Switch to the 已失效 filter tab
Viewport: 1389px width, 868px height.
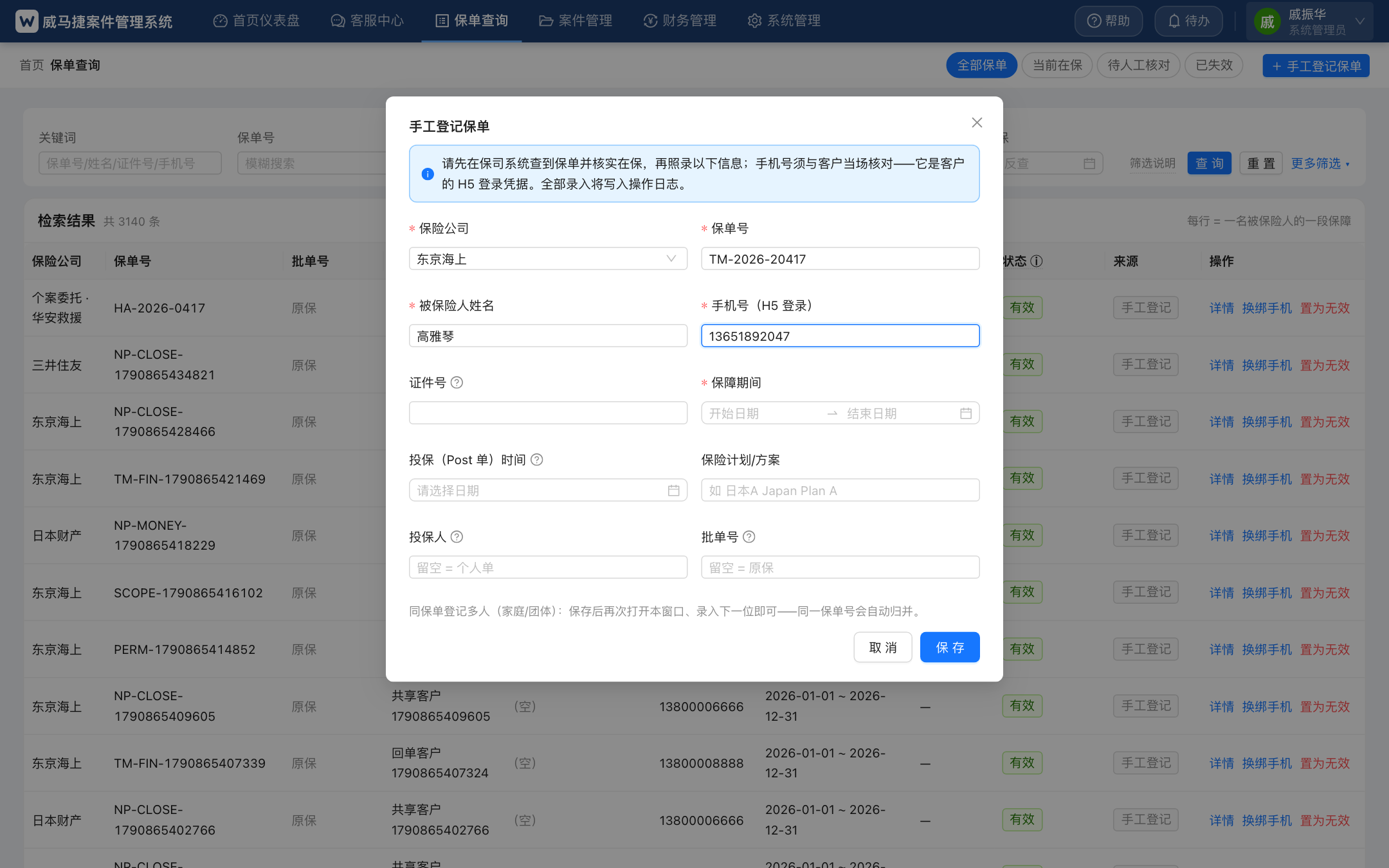click(x=1214, y=65)
